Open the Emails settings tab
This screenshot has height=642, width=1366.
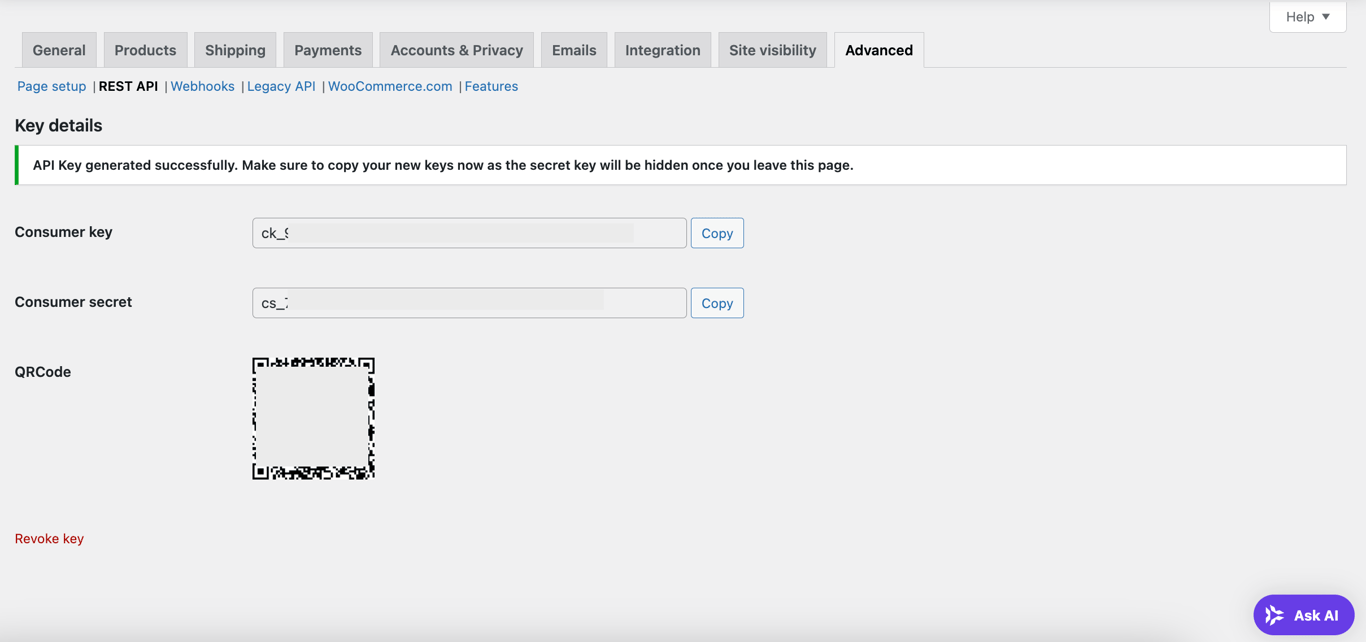click(573, 49)
